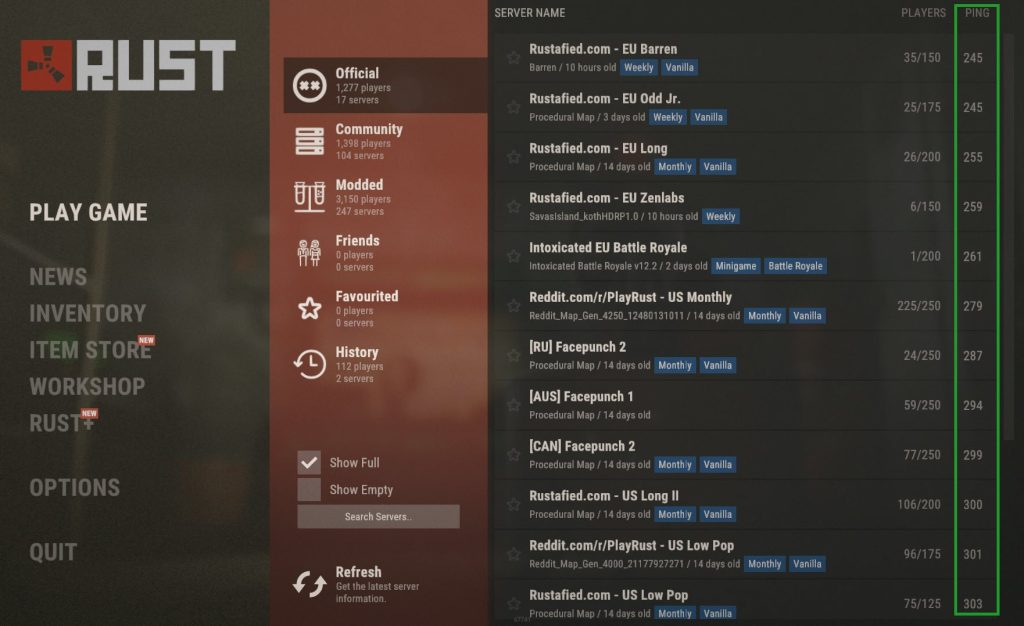The height and width of the screenshot is (626, 1024).
Task: Open the Friends servers people icon
Action: [x=310, y=253]
